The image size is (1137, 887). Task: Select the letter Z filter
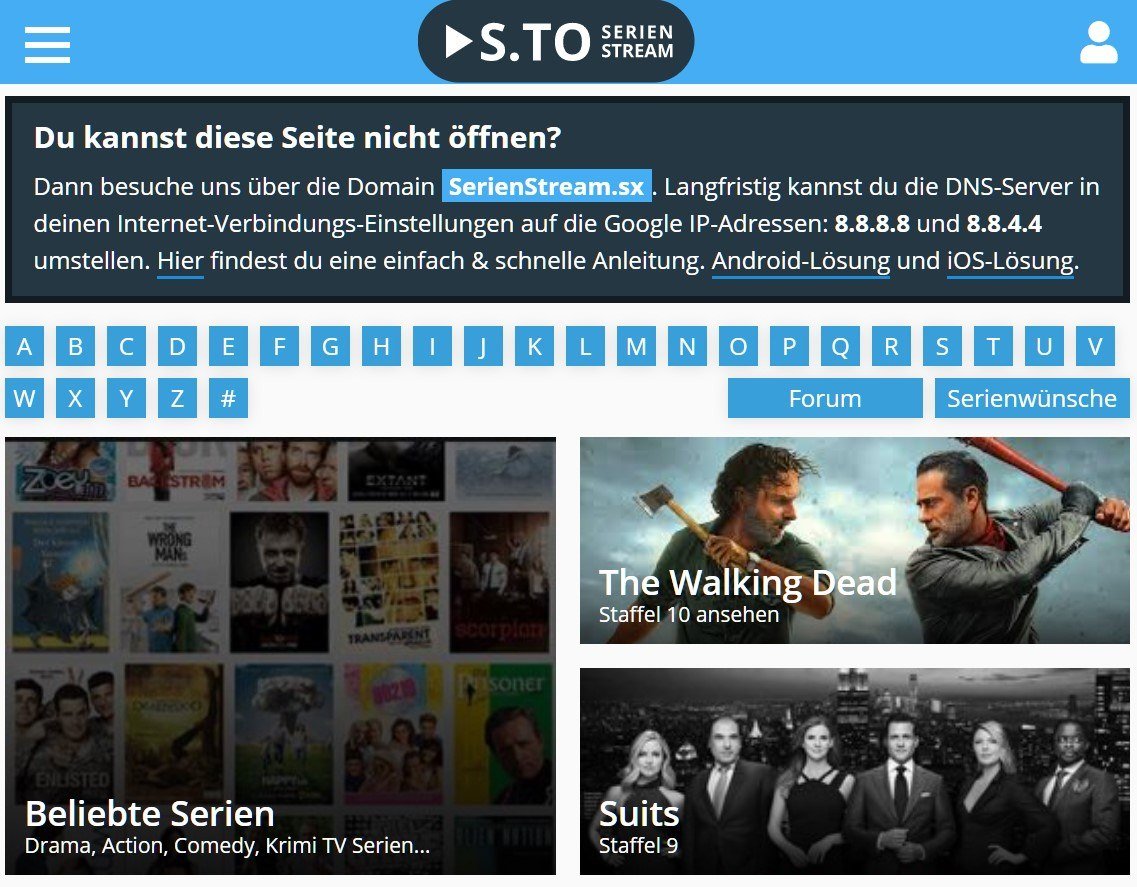(x=178, y=398)
